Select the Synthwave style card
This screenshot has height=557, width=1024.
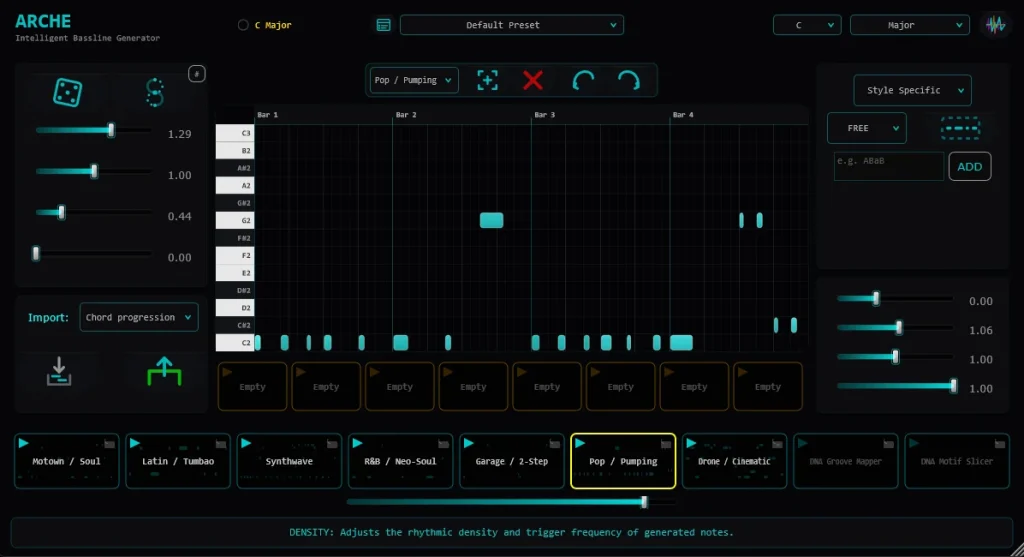289,461
